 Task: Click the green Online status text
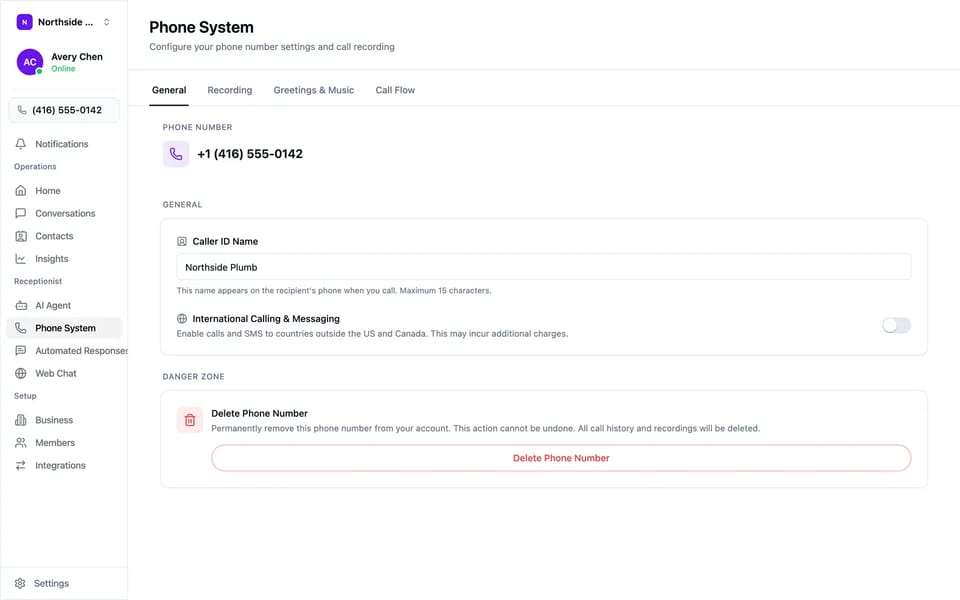tap(63, 69)
